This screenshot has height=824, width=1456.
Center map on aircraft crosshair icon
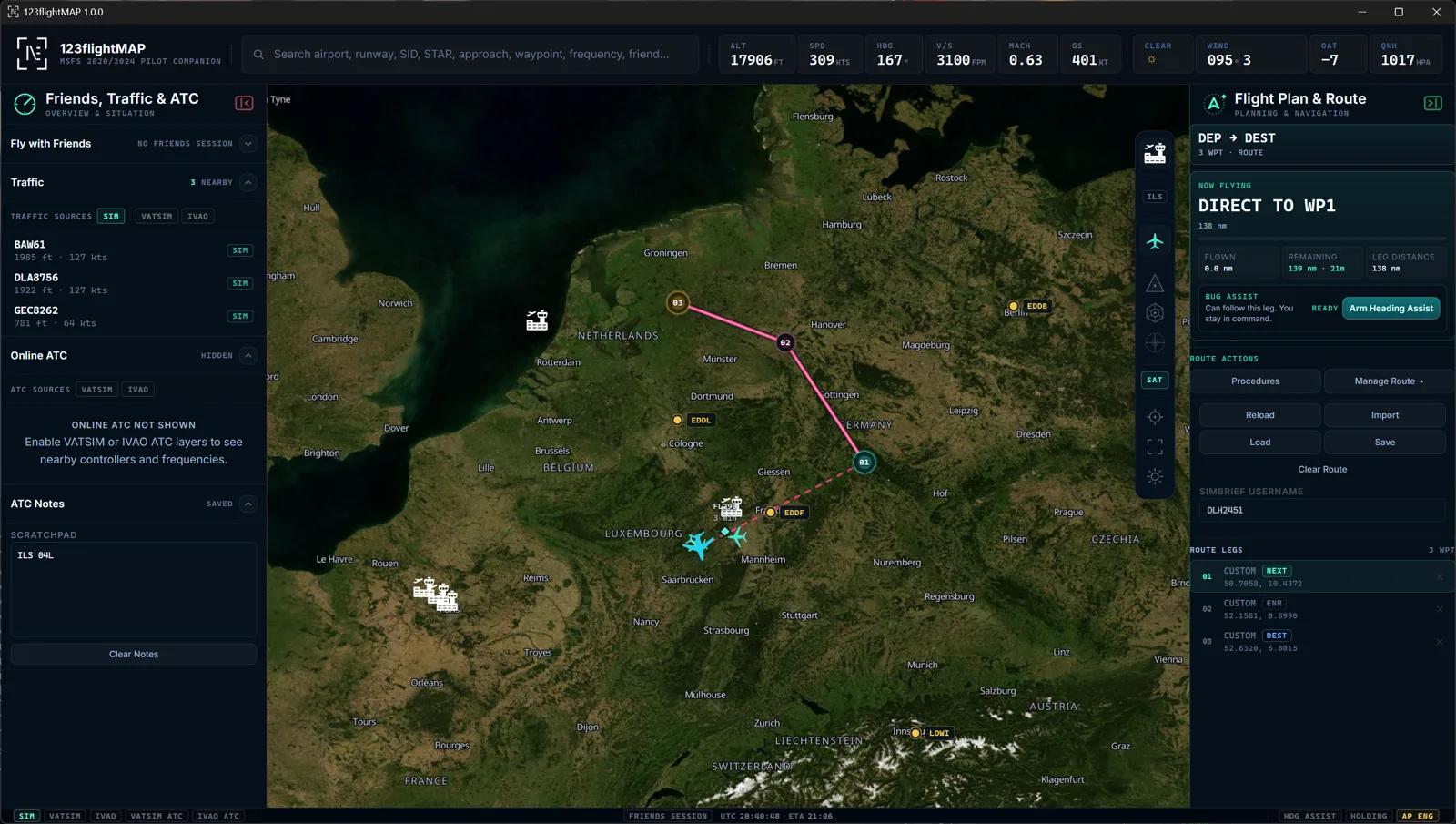pyautogui.click(x=1155, y=417)
